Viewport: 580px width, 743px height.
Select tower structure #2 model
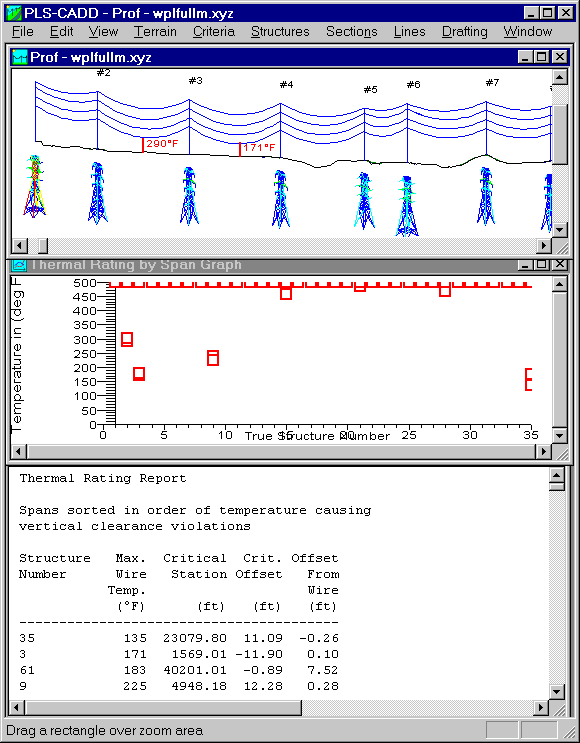click(x=97, y=193)
